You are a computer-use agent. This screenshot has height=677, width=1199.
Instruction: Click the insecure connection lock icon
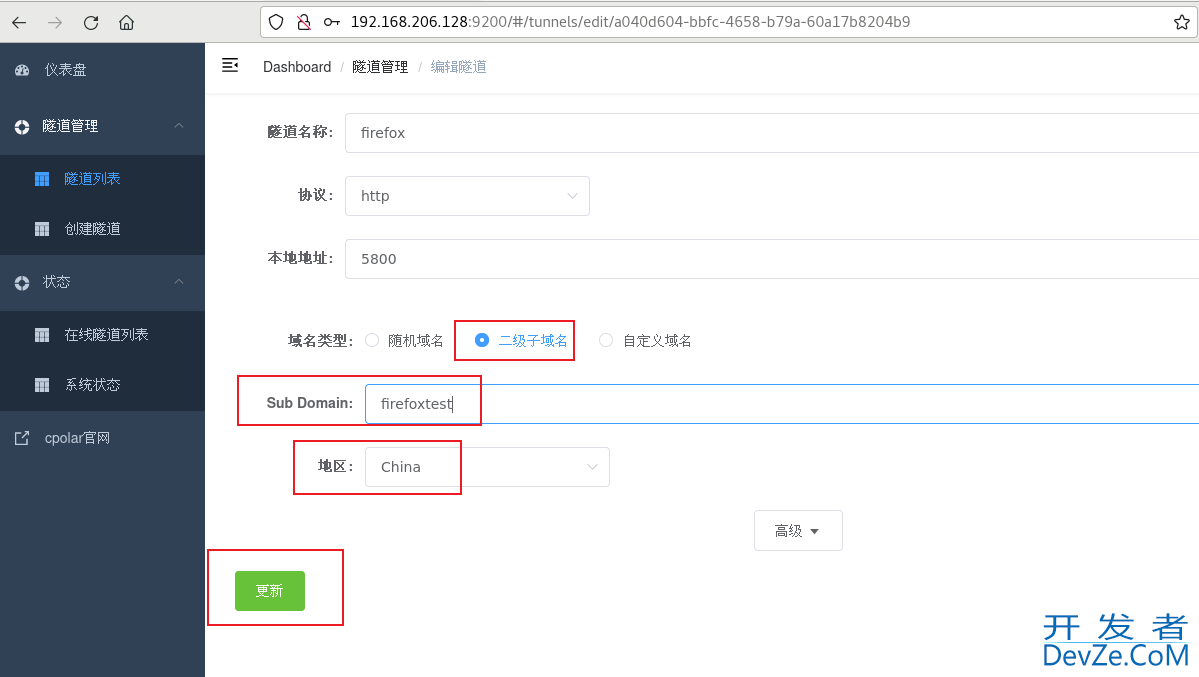304,22
